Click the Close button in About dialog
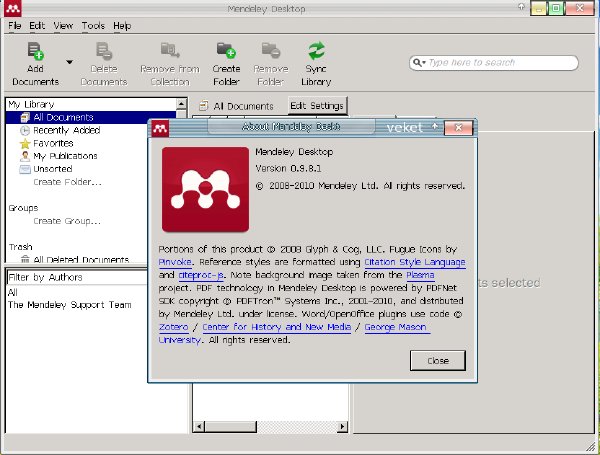600x455 pixels. click(438, 360)
